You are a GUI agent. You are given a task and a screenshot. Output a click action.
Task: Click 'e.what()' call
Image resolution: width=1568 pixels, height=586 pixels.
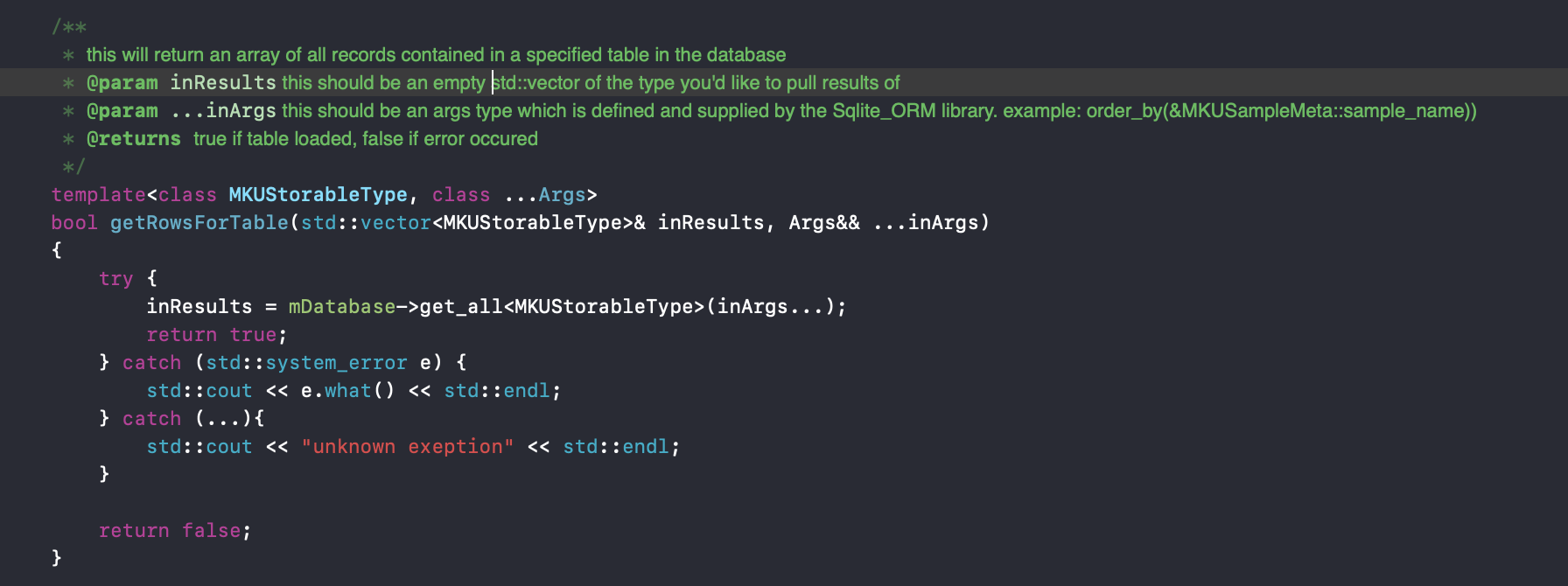pyautogui.click(x=348, y=390)
